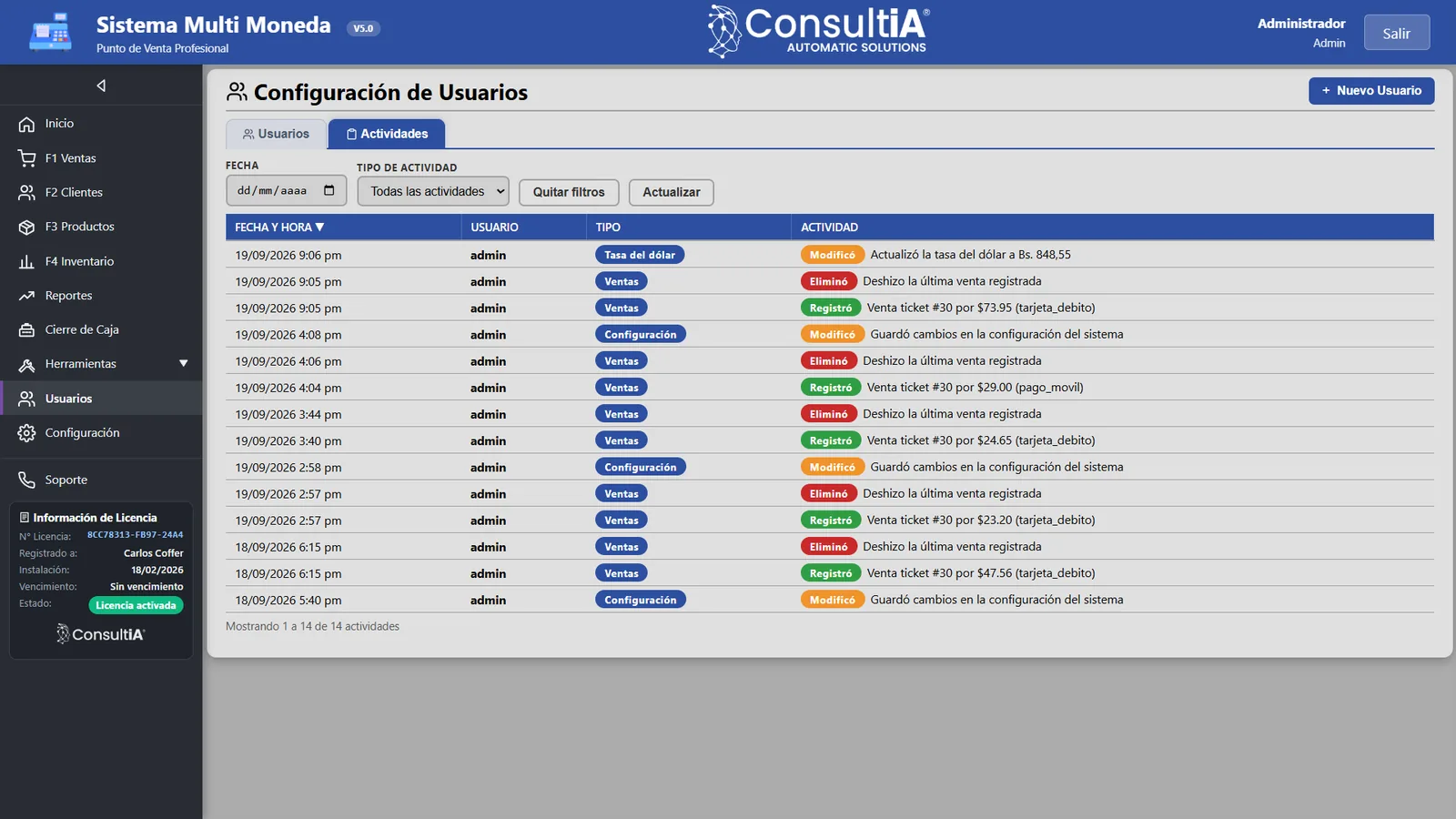Click the license number 8CC78313-FB97-24A4

pyautogui.click(x=135, y=535)
